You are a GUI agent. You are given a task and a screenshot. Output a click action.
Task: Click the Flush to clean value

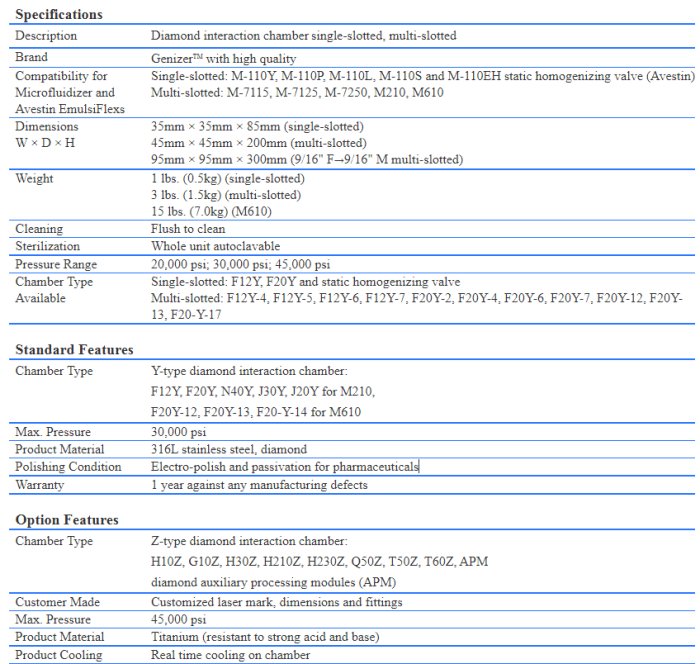(x=190, y=228)
